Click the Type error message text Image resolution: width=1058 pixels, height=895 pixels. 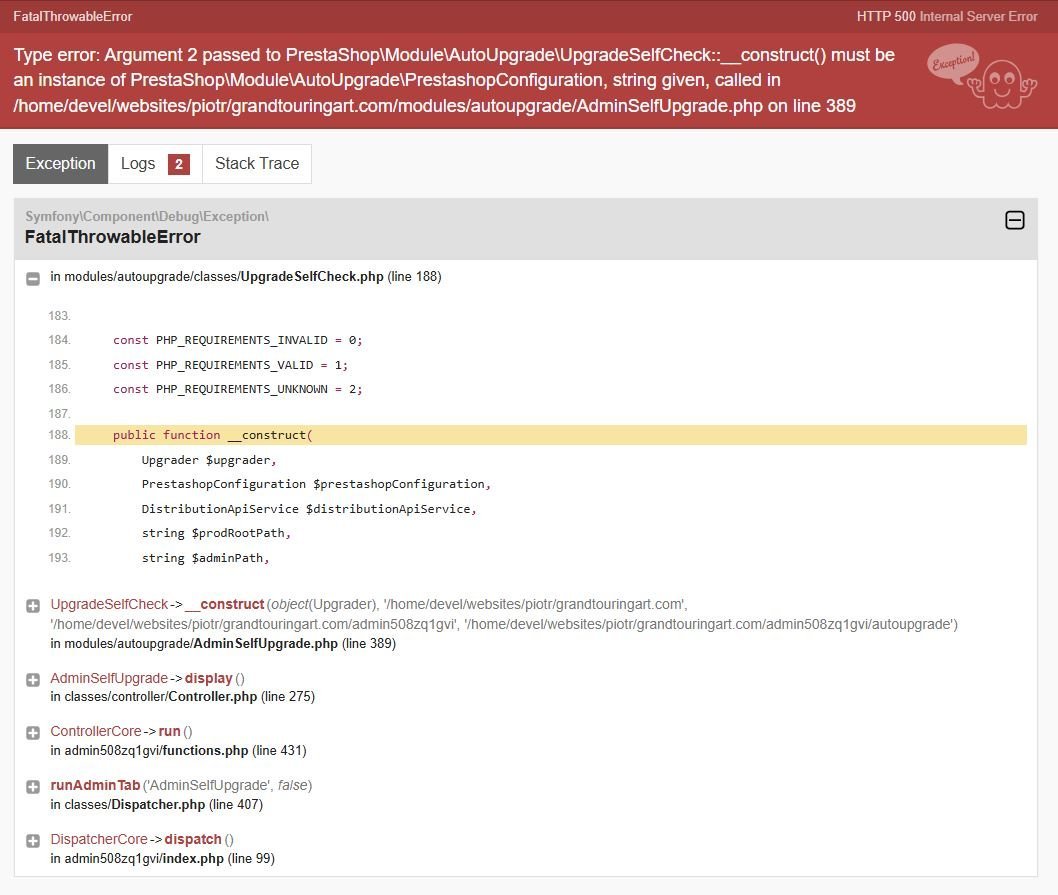454,80
